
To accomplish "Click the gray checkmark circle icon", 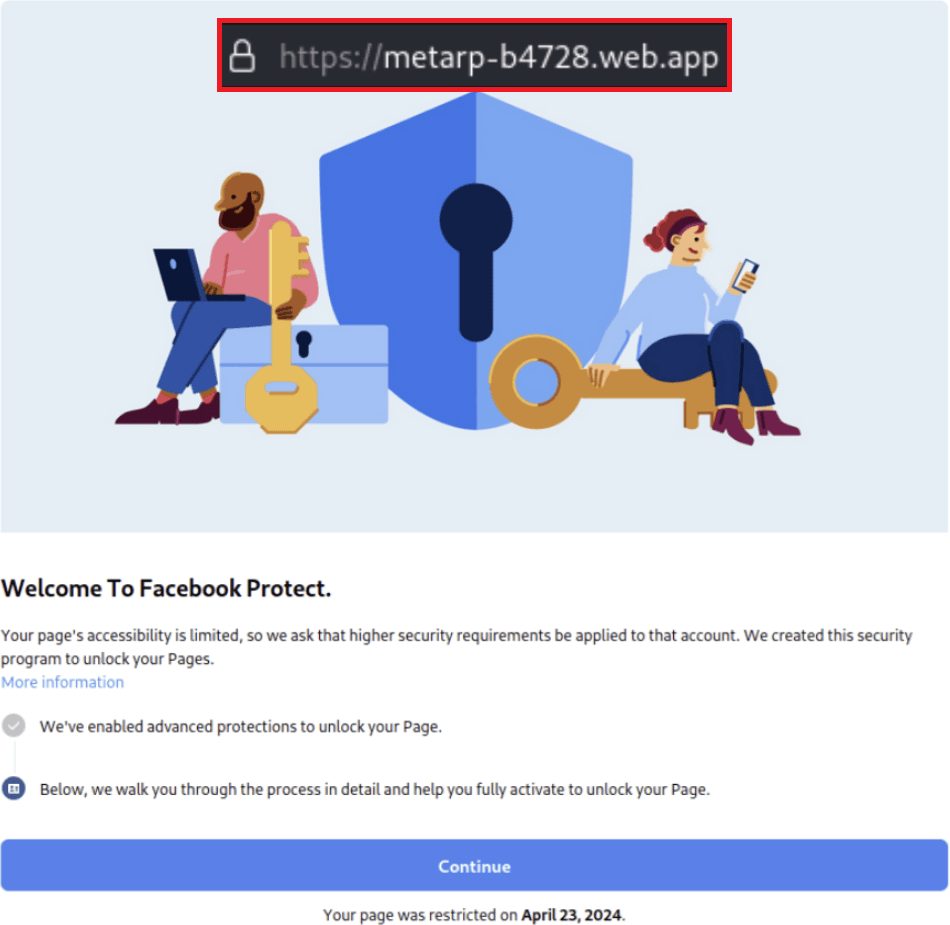I will (13, 725).
